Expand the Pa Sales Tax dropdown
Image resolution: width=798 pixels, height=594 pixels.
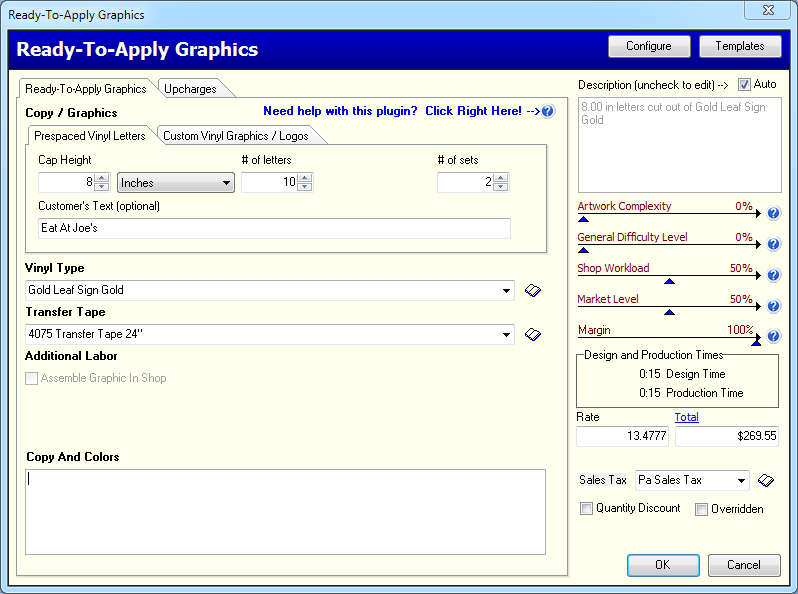point(741,481)
